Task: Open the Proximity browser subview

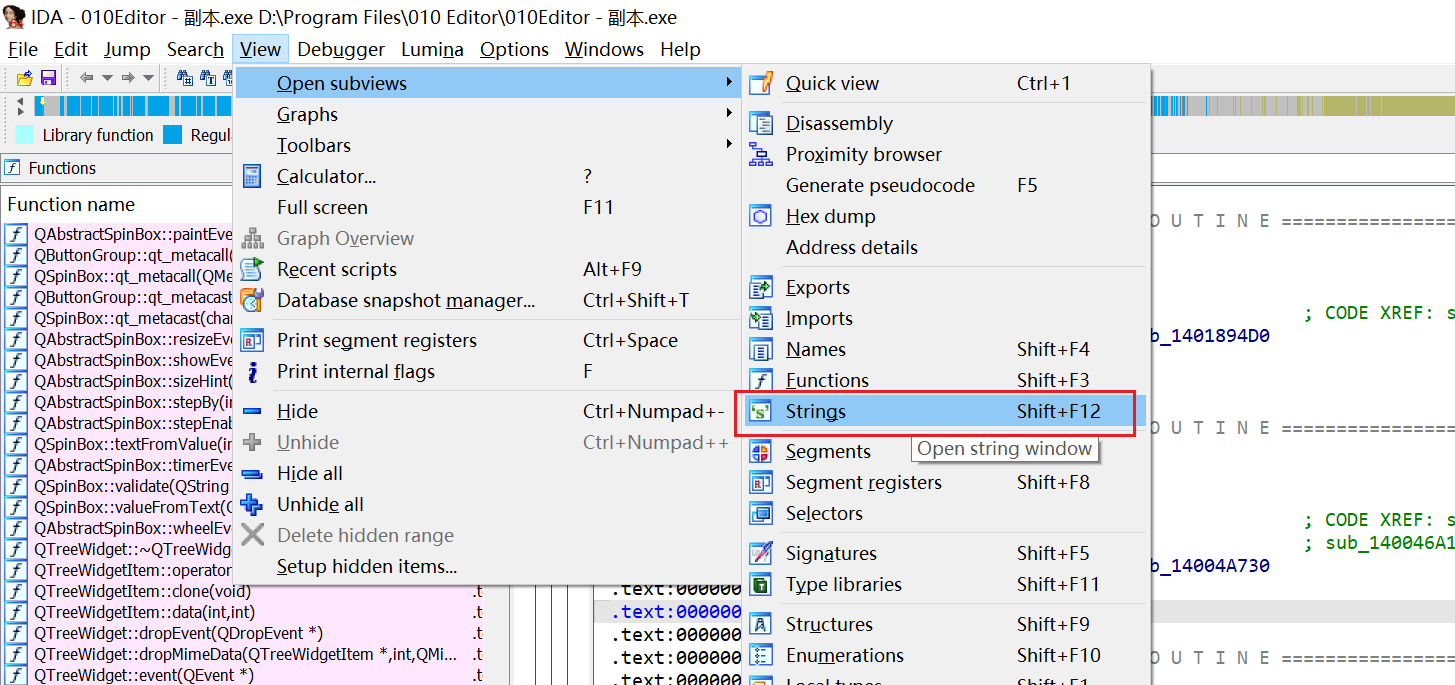Action: (x=945, y=154)
